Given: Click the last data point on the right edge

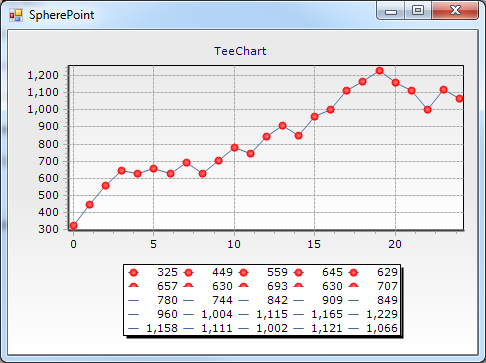Looking at the screenshot, I should 459,99.
